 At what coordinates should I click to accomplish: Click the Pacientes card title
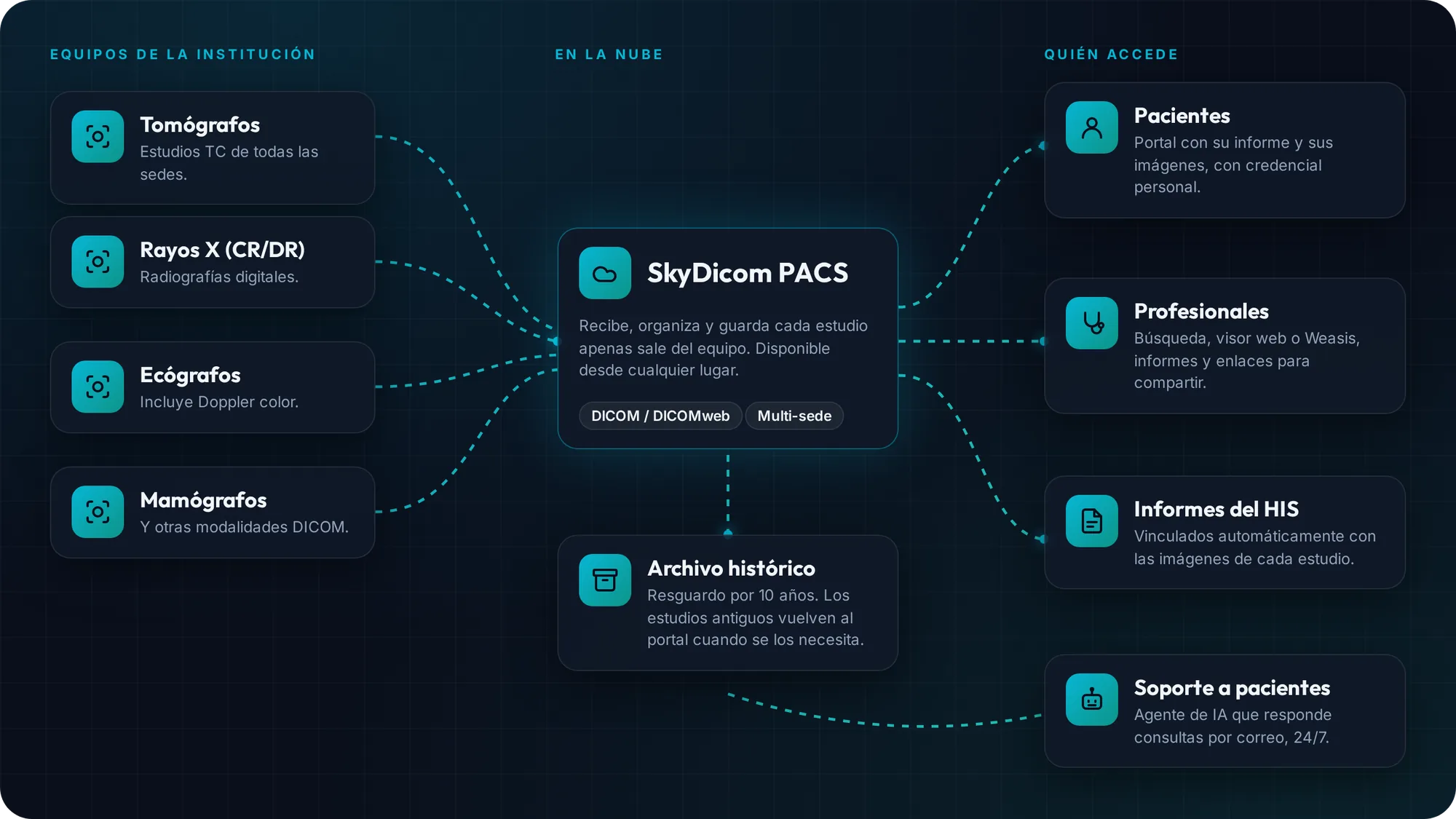click(1182, 116)
